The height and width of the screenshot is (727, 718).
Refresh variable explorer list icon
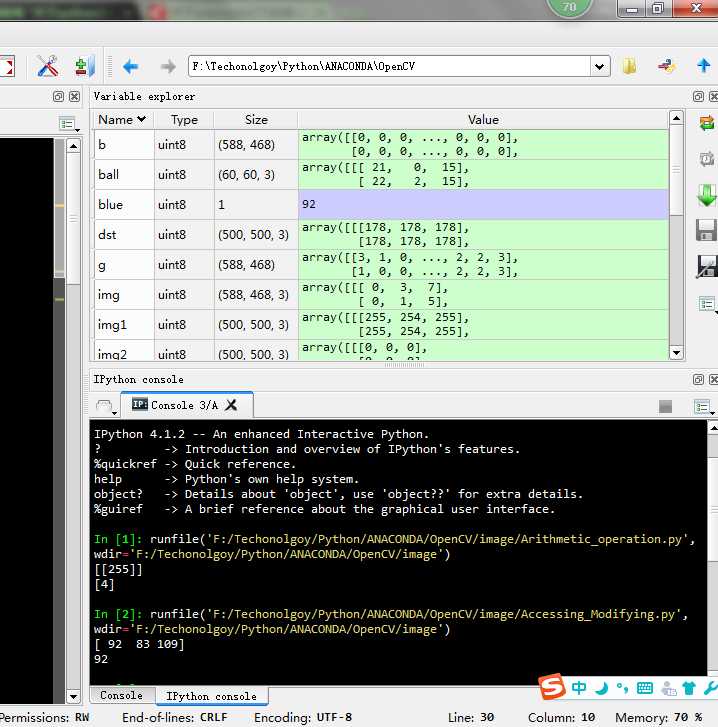click(x=707, y=123)
